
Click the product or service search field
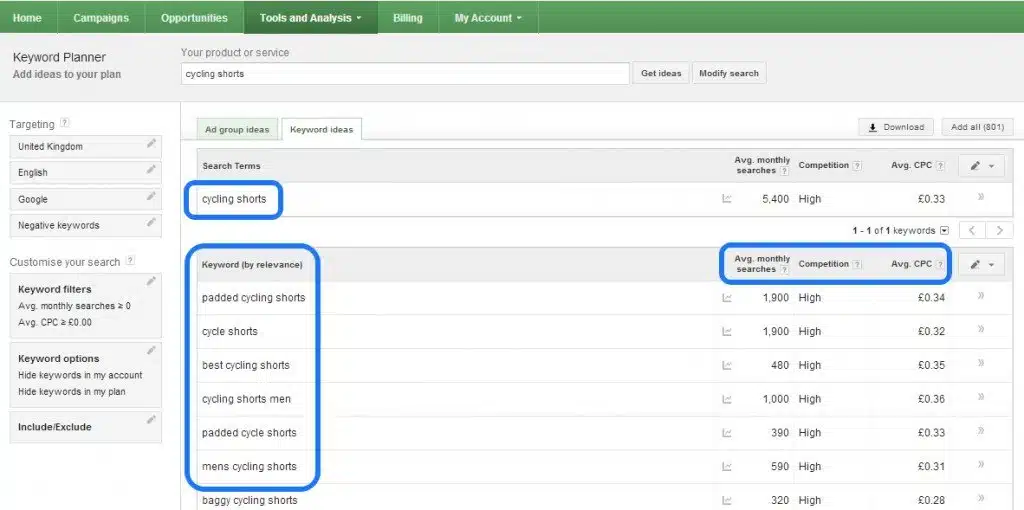click(405, 73)
